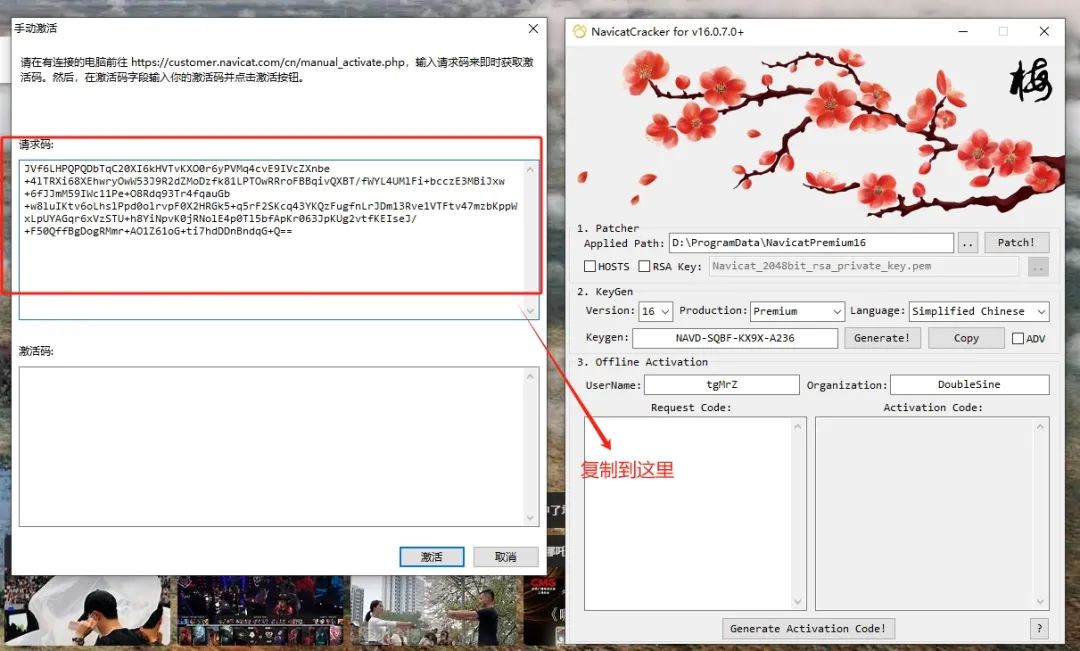1080x651 pixels.
Task: Click the Copy button in KeyGen
Action: point(966,338)
